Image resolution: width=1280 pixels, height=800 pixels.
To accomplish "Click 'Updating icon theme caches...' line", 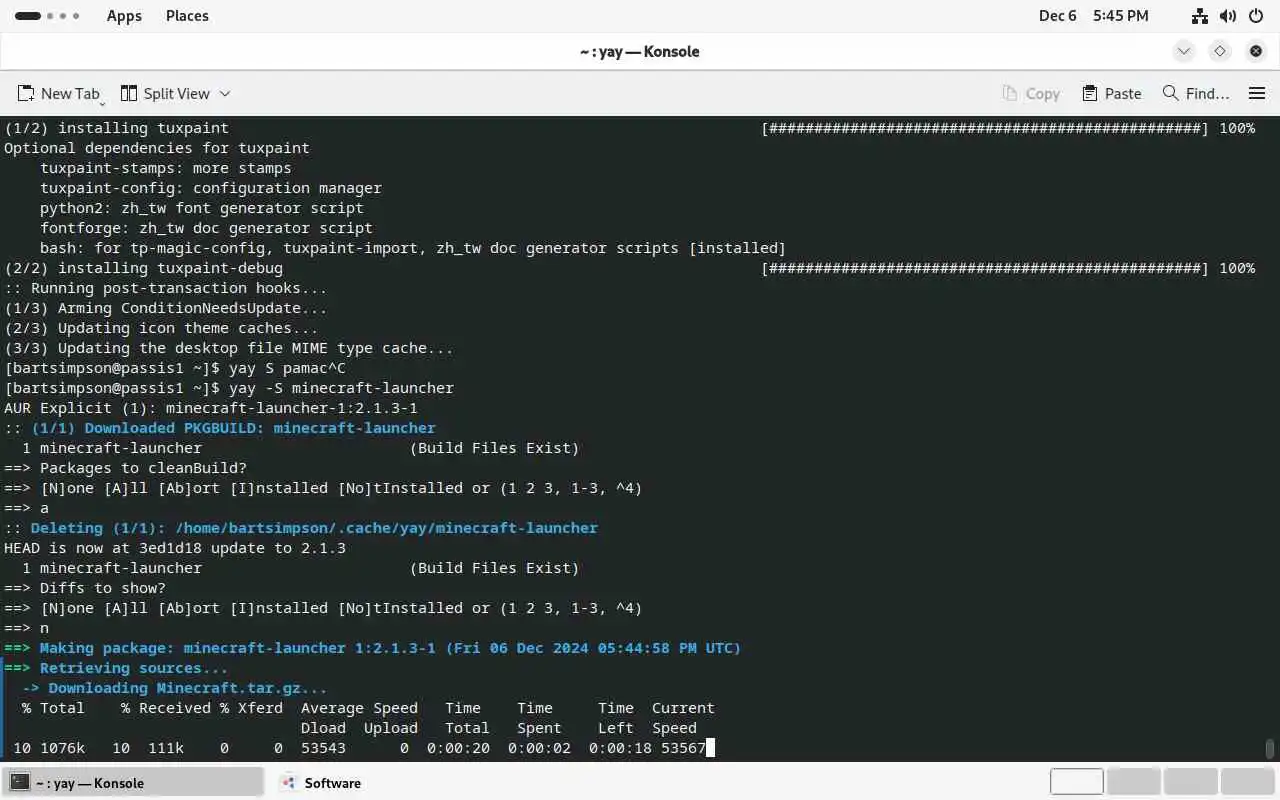I will point(161,328).
